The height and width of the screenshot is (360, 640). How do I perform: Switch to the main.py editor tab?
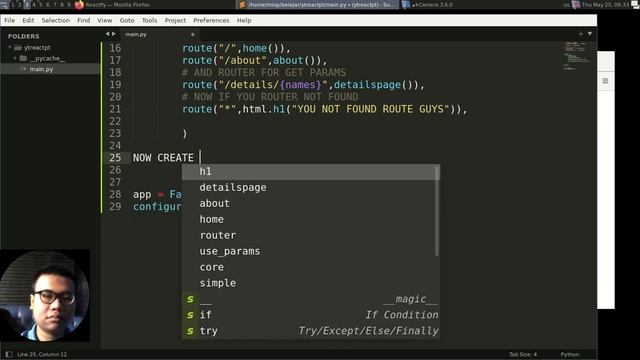click(159, 34)
